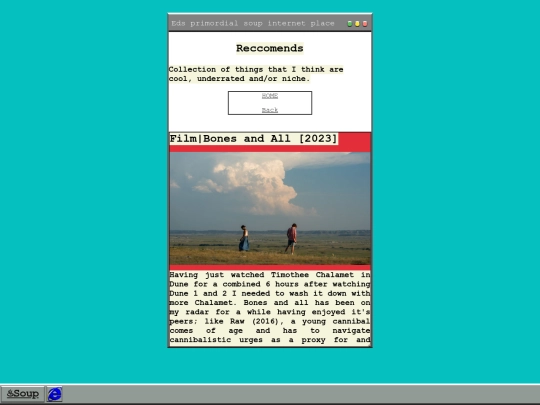Click the yellow window control dot
Image resolution: width=540 pixels, height=405 pixels.
[357, 24]
